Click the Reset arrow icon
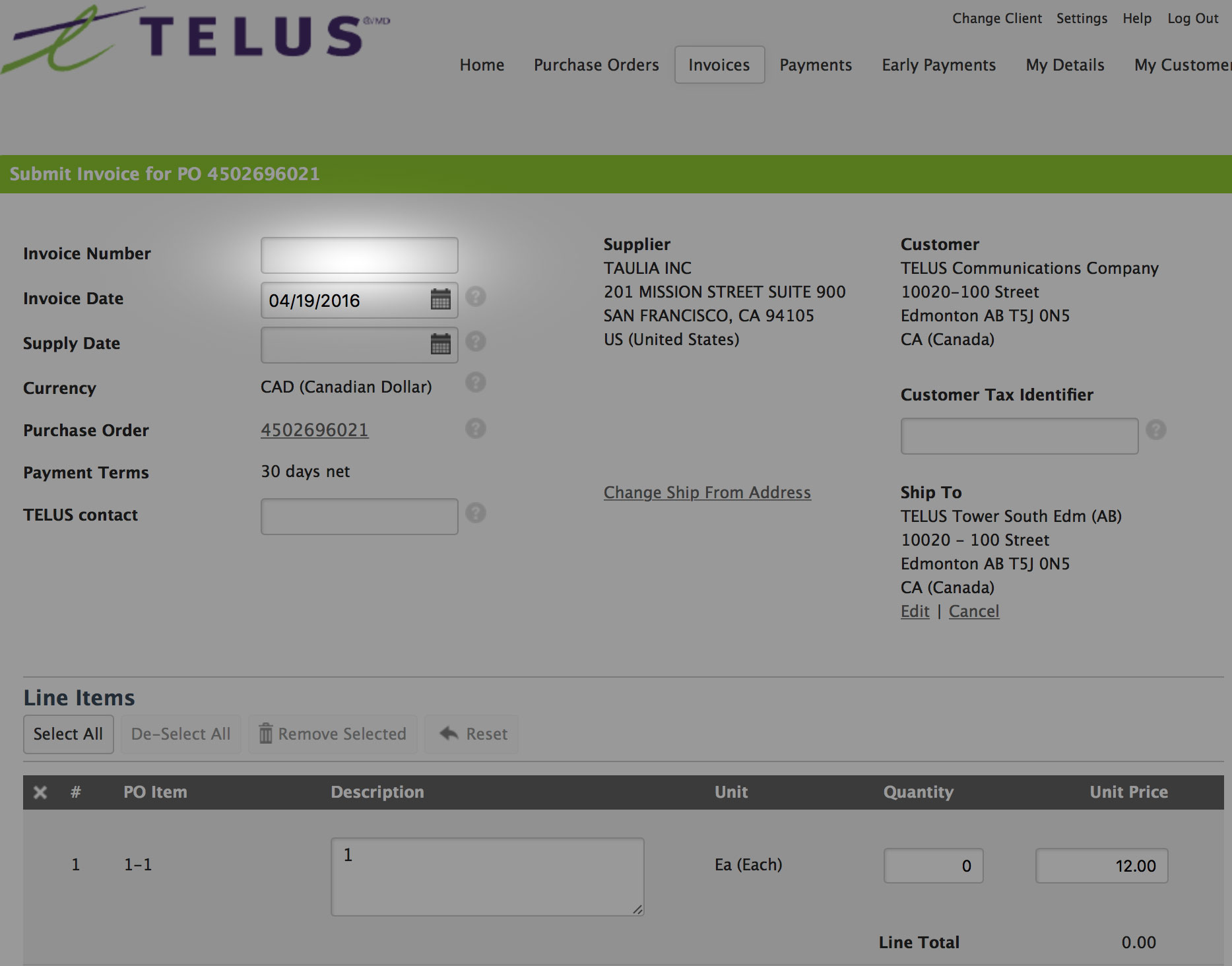 point(449,733)
